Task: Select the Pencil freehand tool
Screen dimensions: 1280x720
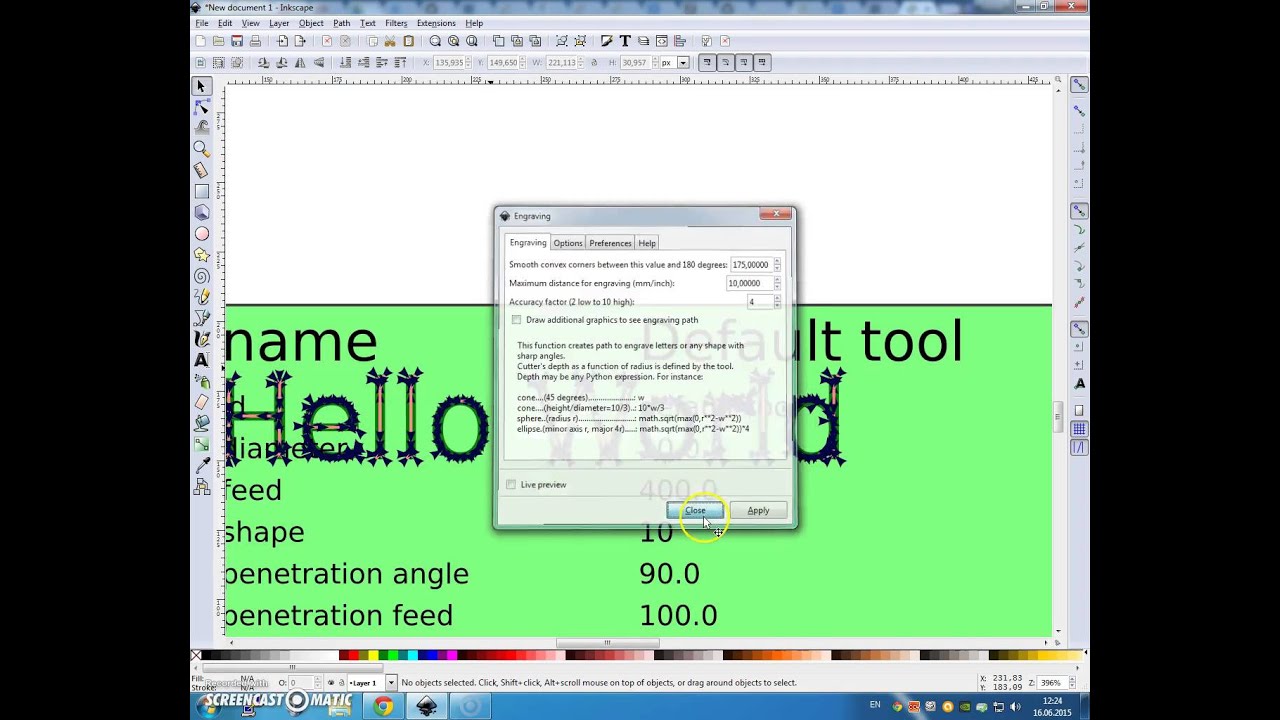Action: 201,296
